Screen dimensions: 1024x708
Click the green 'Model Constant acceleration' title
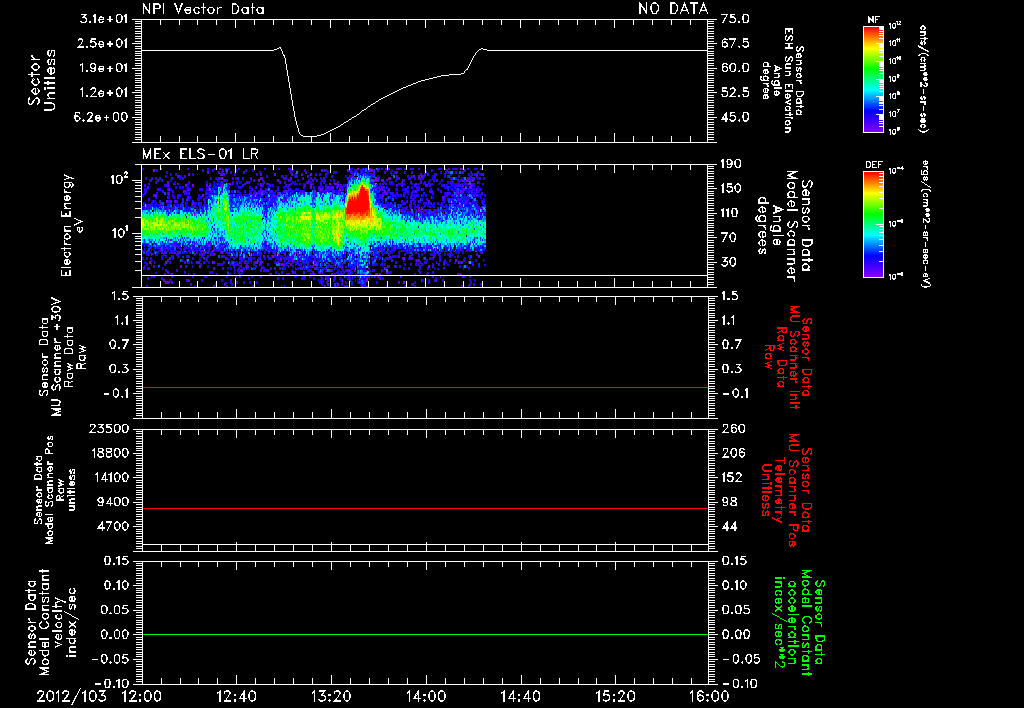[798, 624]
